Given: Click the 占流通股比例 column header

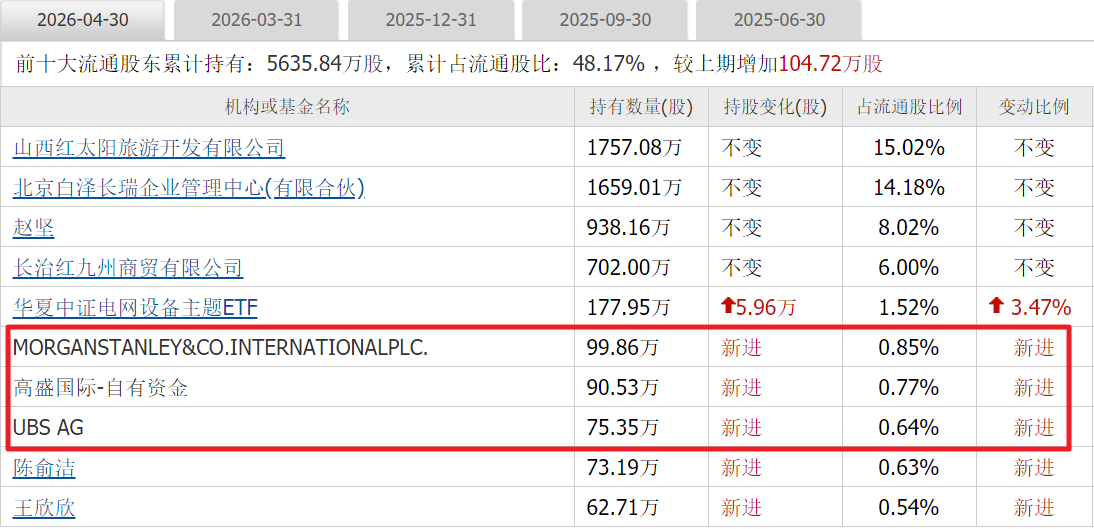Looking at the screenshot, I should (909, 107).
